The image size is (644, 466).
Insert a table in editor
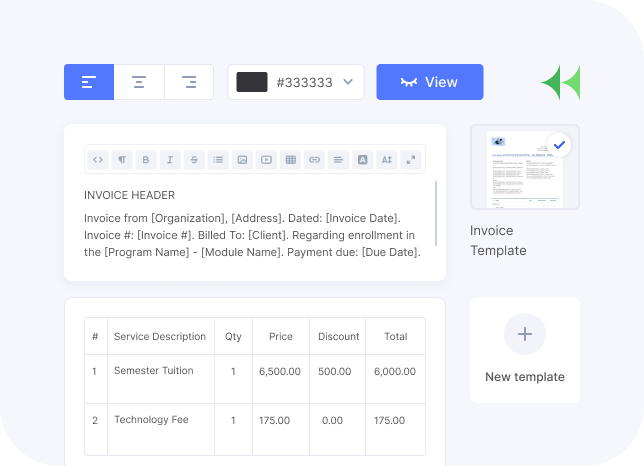tap(290, 160)
